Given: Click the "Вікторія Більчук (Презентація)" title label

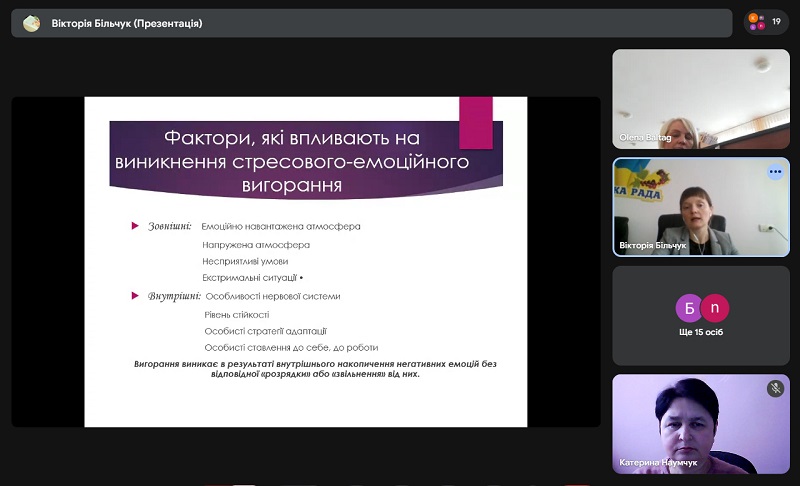Looking at the screenshot, I should click(127, 23).
